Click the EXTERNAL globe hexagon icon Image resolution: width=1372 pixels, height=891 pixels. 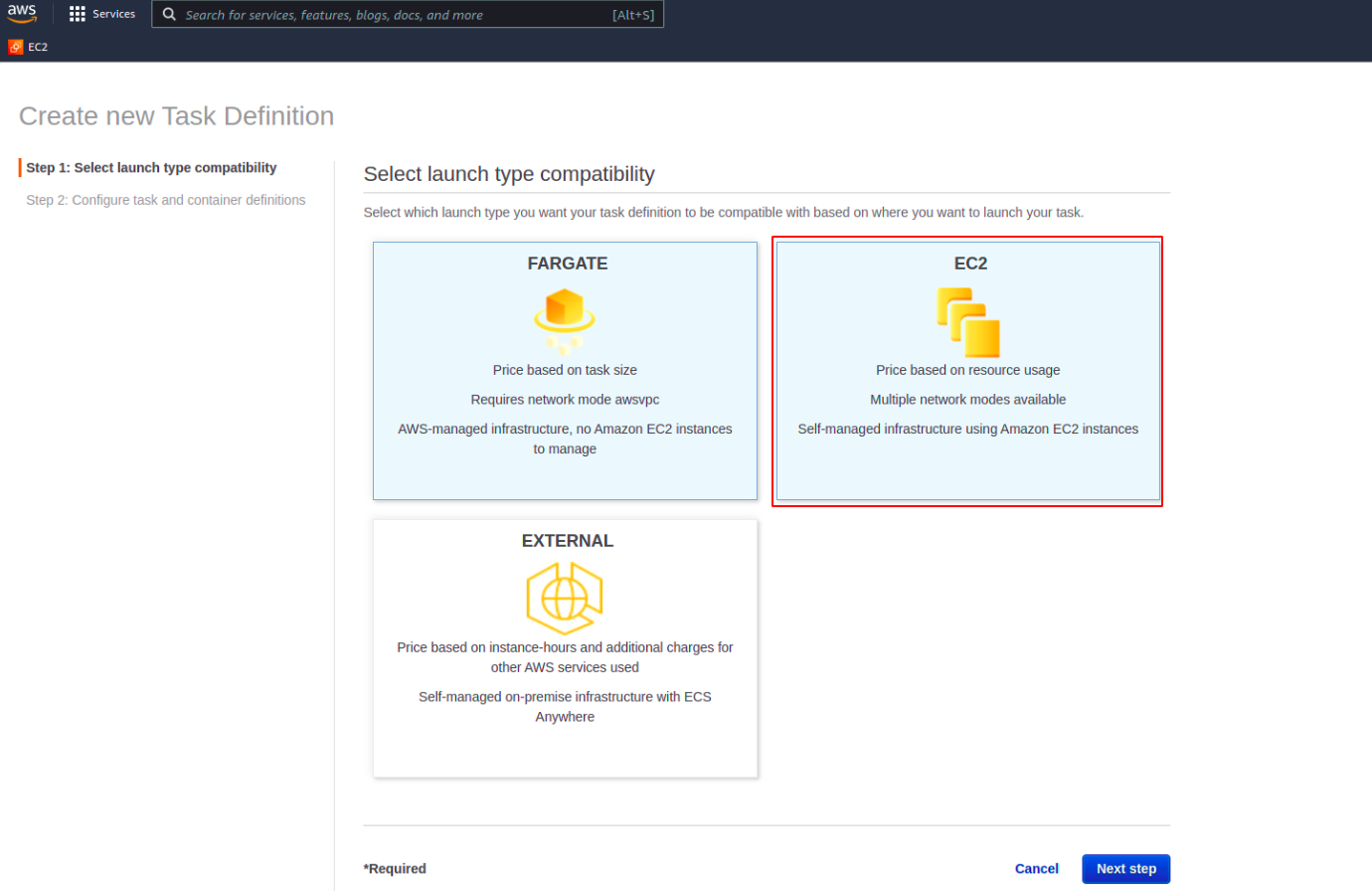click(565, 597)
